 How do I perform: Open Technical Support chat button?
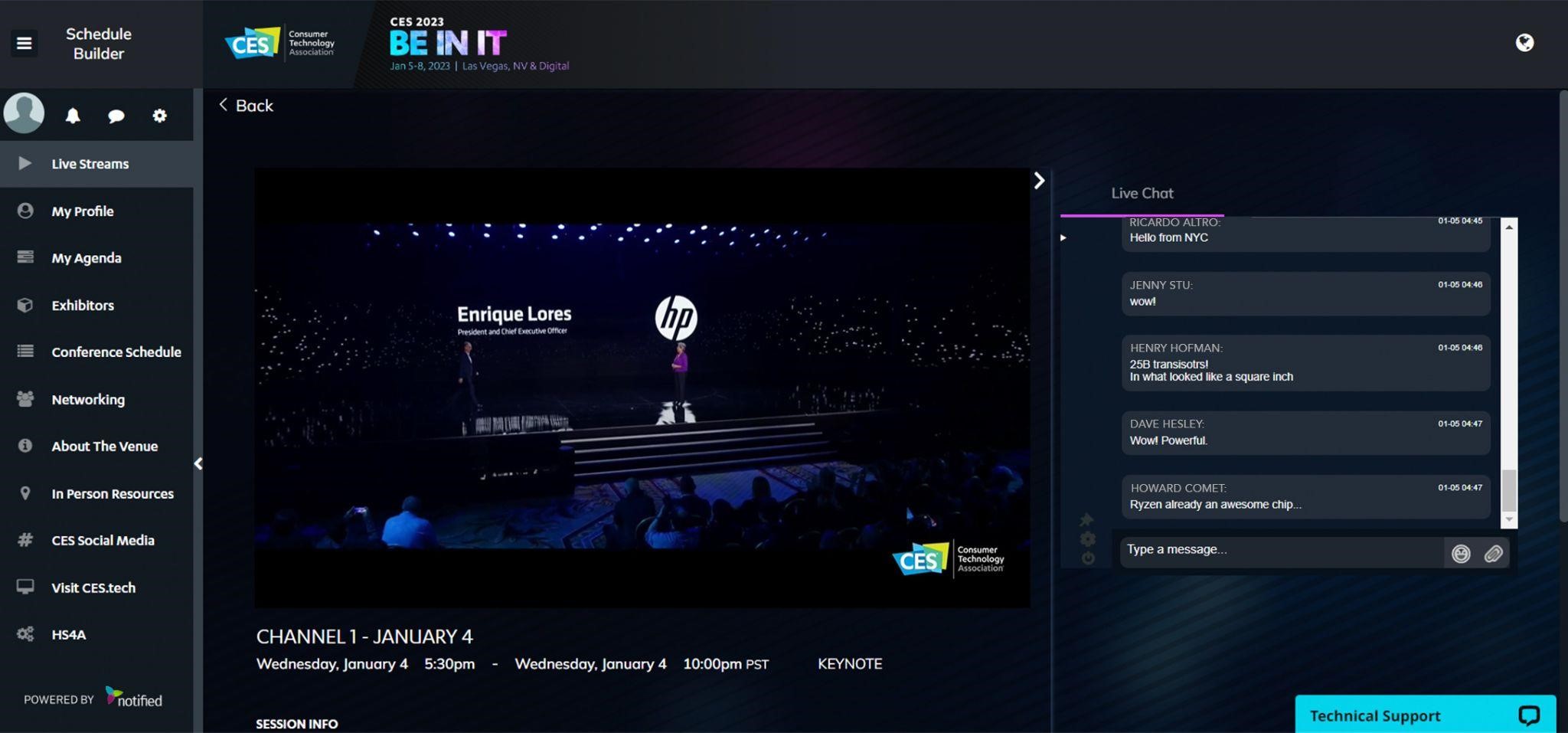point(1424,715)
